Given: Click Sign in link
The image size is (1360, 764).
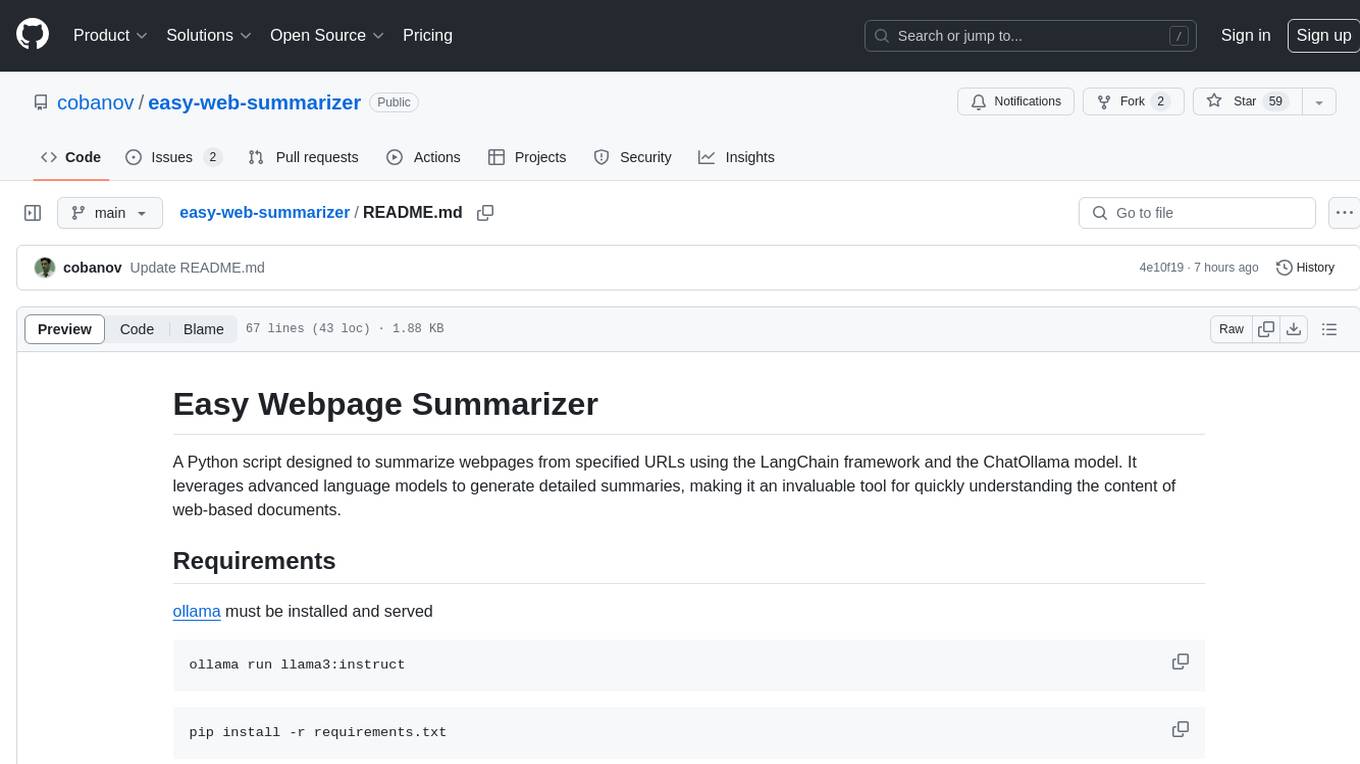Looking at the screenshot, I should (x=1245, y=35).
